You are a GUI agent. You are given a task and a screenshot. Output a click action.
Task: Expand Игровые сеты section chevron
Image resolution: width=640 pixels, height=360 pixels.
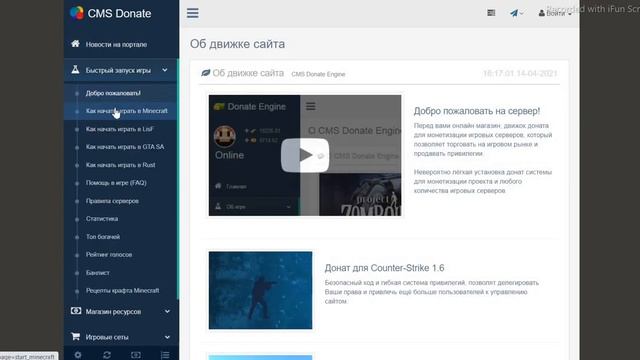(167, 337)
